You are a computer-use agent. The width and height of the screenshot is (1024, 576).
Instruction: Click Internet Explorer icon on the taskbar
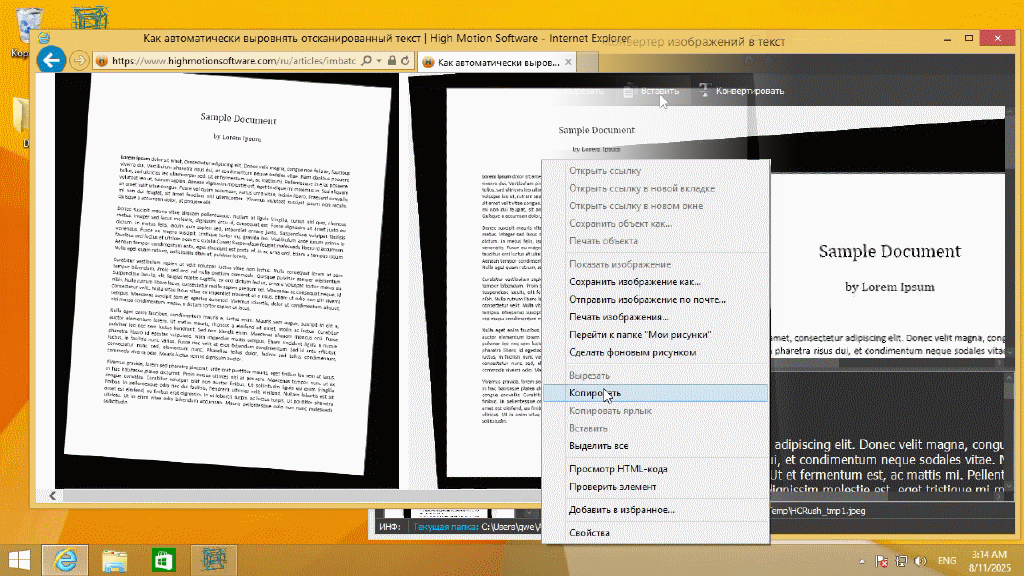[65, 560]
